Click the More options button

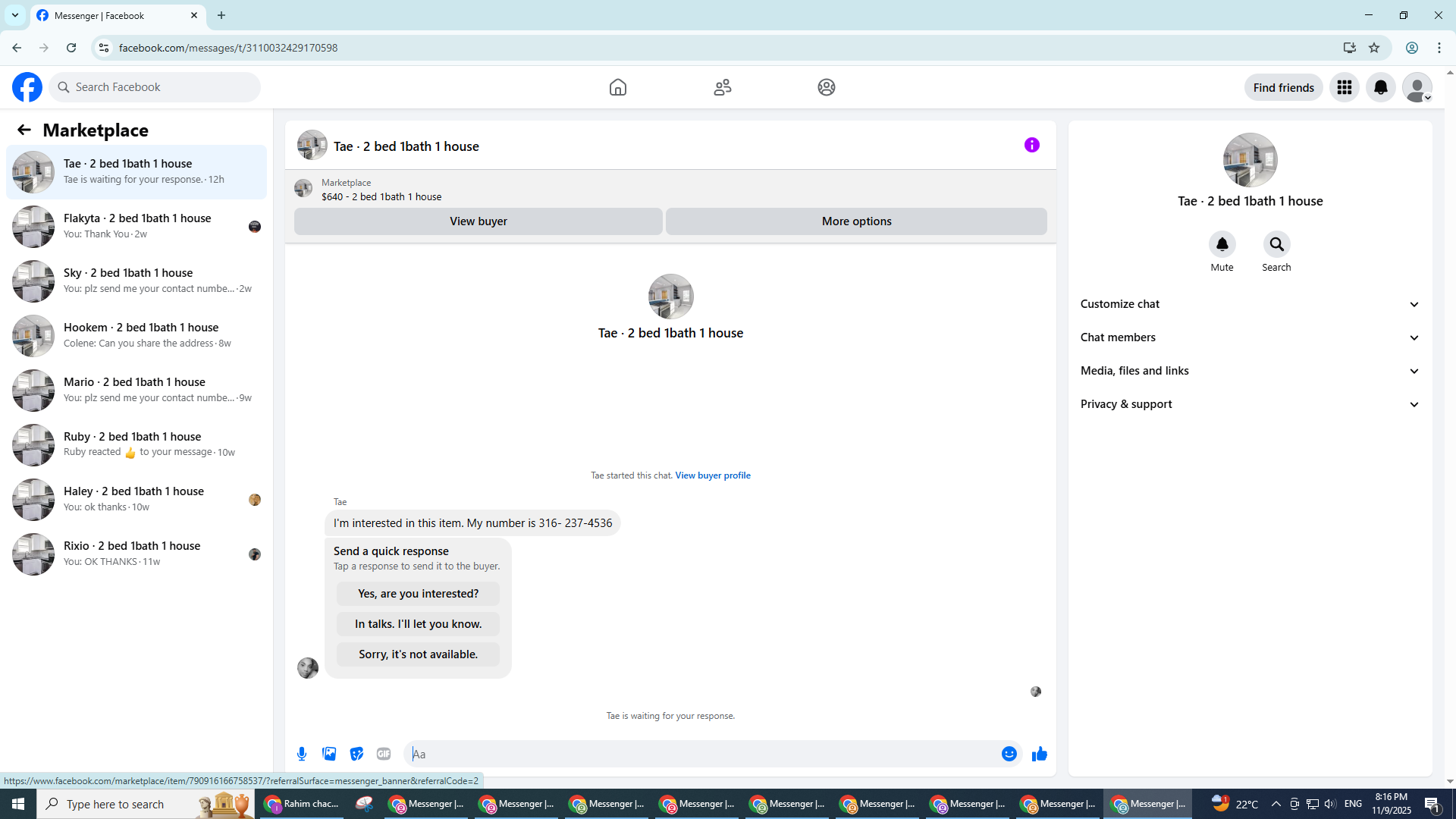tap(856, 221)
